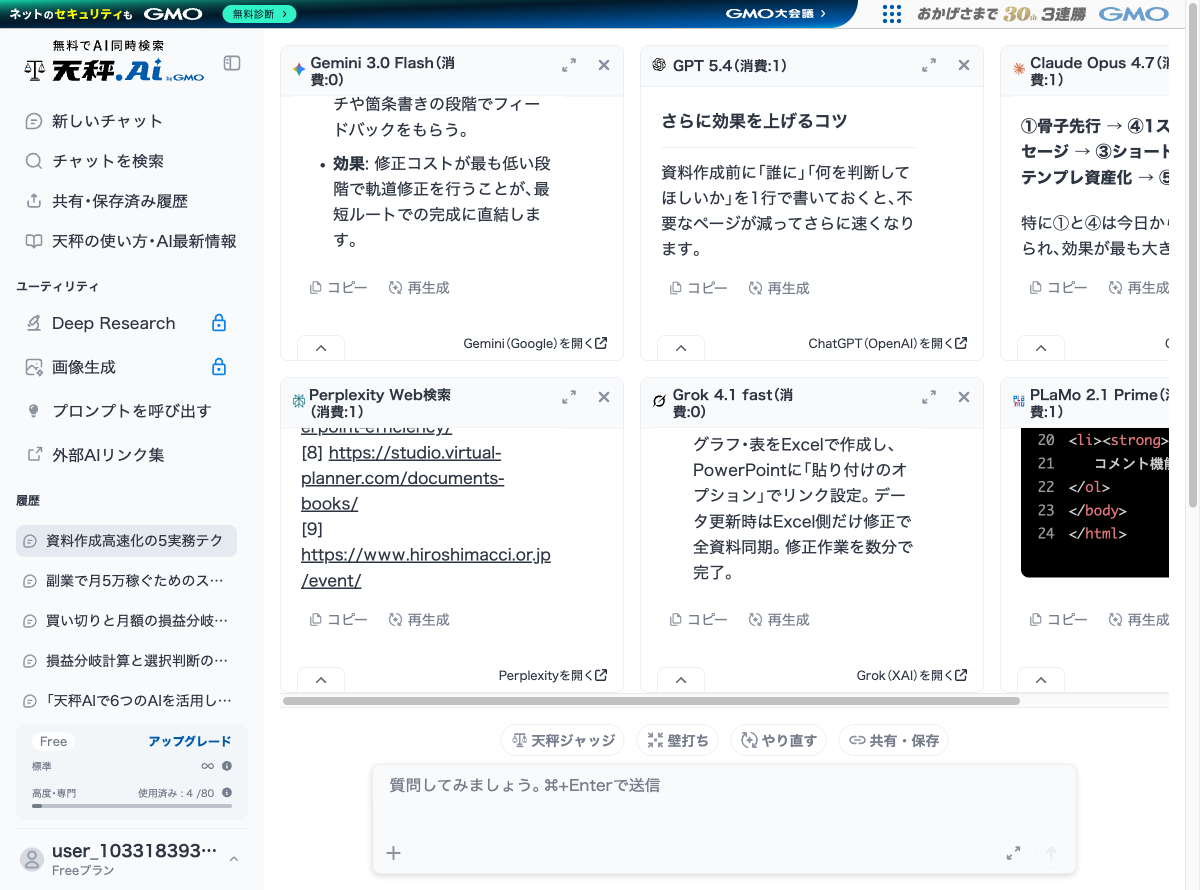Copy the PLaMo 2.1 Prime response
The height and width of the screenshot is (890, 1200).
tap(1058, 619)
